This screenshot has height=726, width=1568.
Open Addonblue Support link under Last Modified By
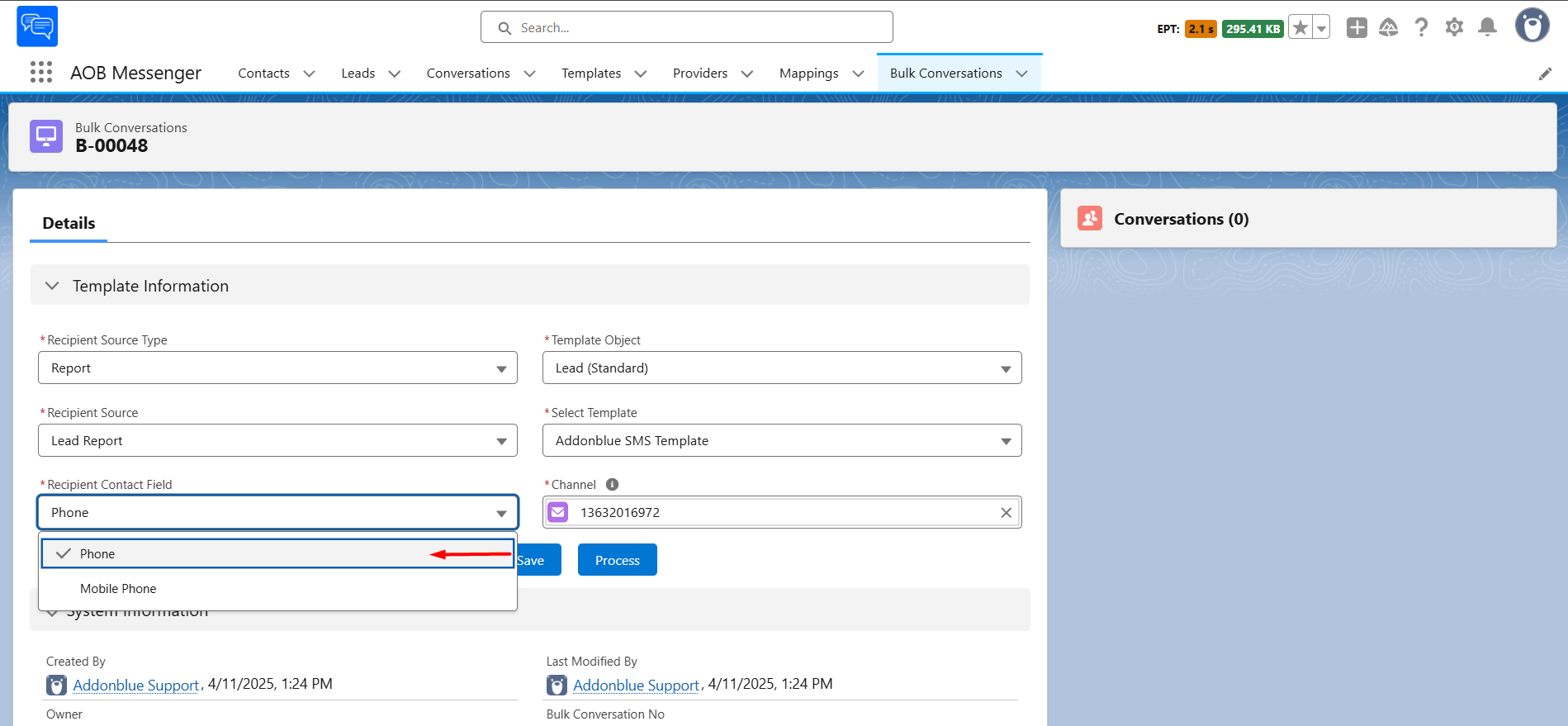(637, 686)
